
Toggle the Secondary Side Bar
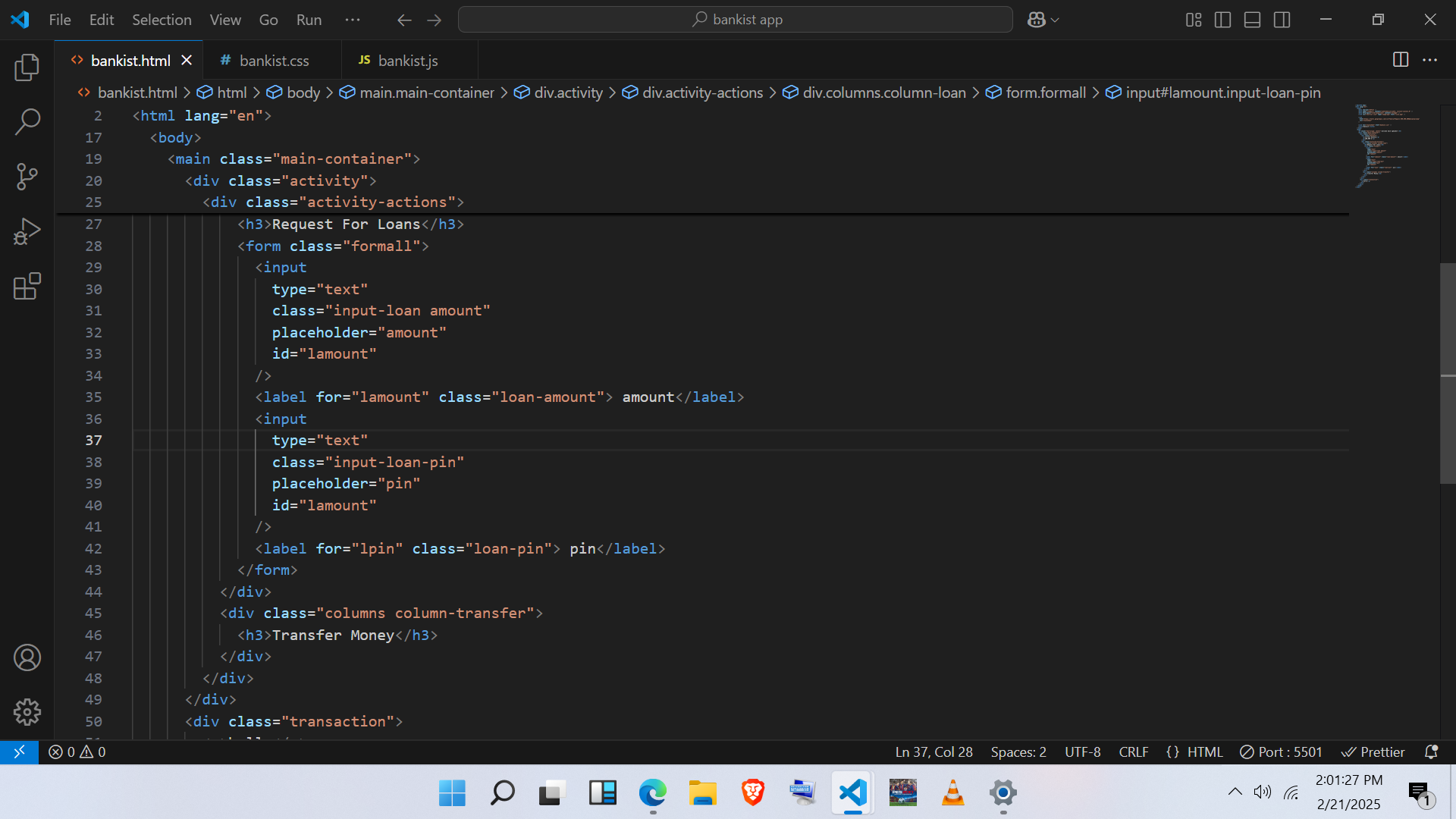1282,20
